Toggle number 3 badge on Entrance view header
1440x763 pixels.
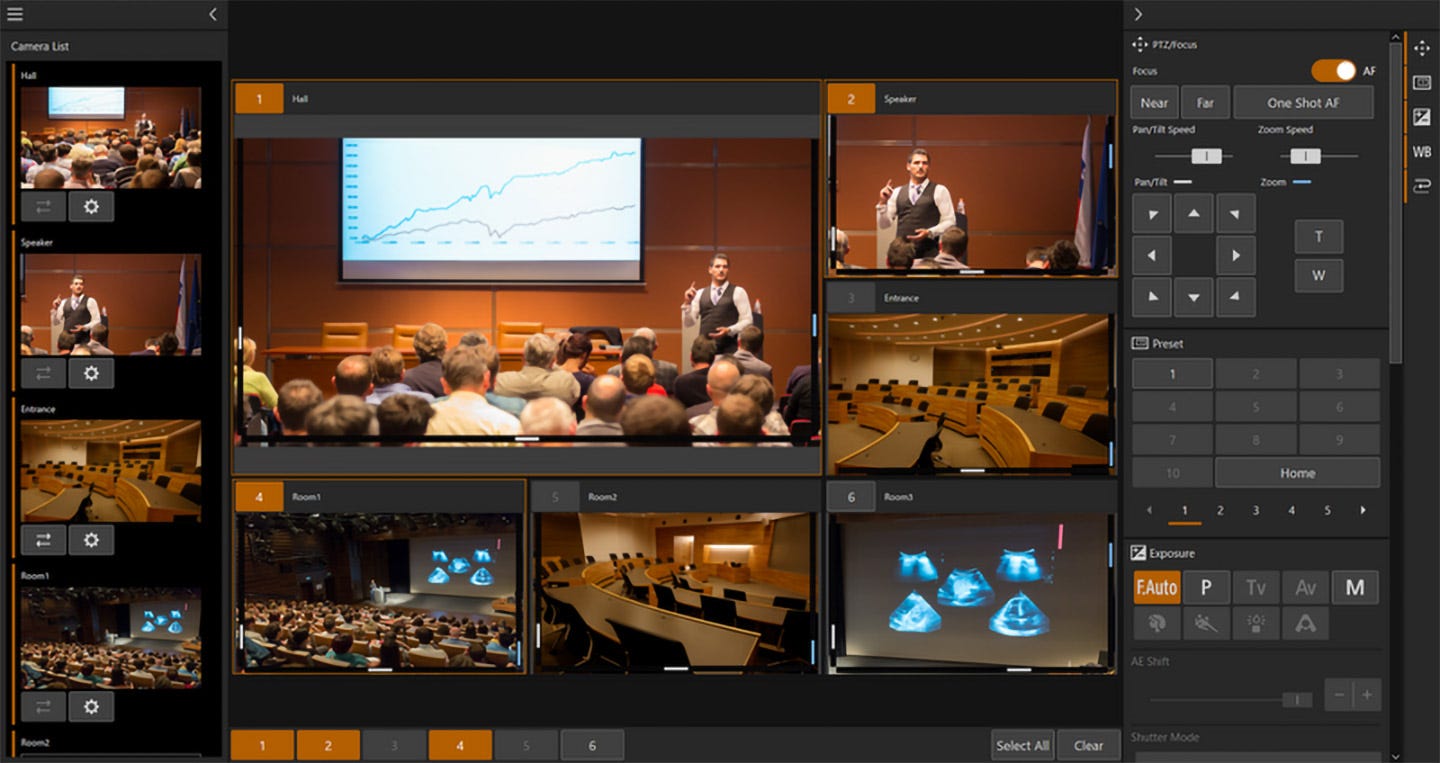(851, 298)
